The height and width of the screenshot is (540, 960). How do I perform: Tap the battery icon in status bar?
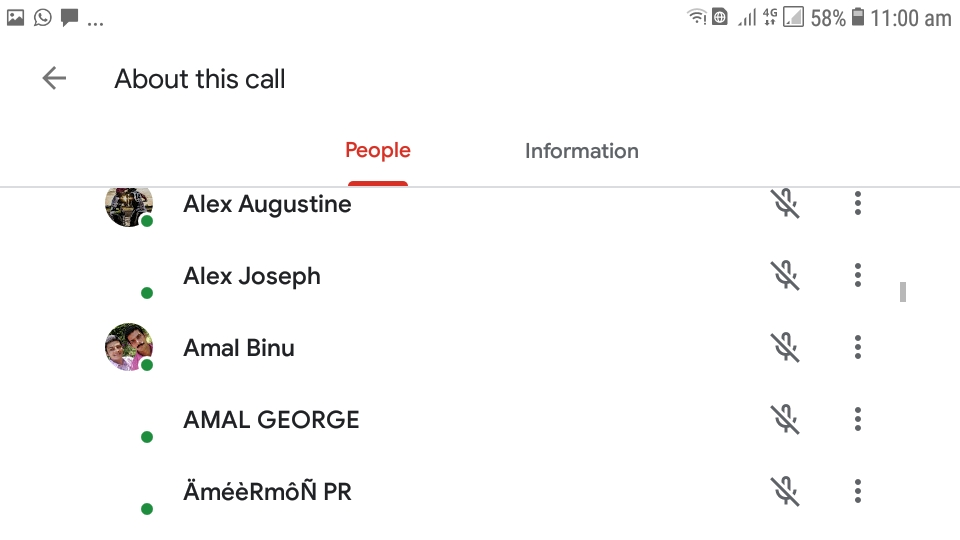click(857, 17)
